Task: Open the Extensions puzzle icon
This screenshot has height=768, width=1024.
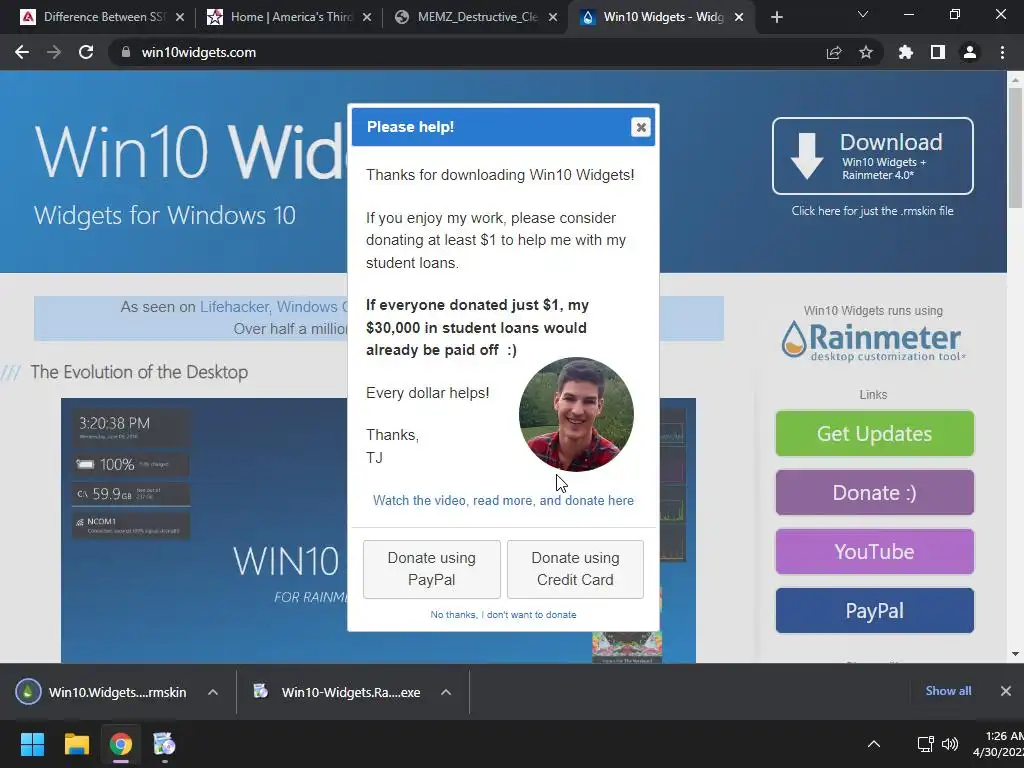Action: click(x=906, y=52)
